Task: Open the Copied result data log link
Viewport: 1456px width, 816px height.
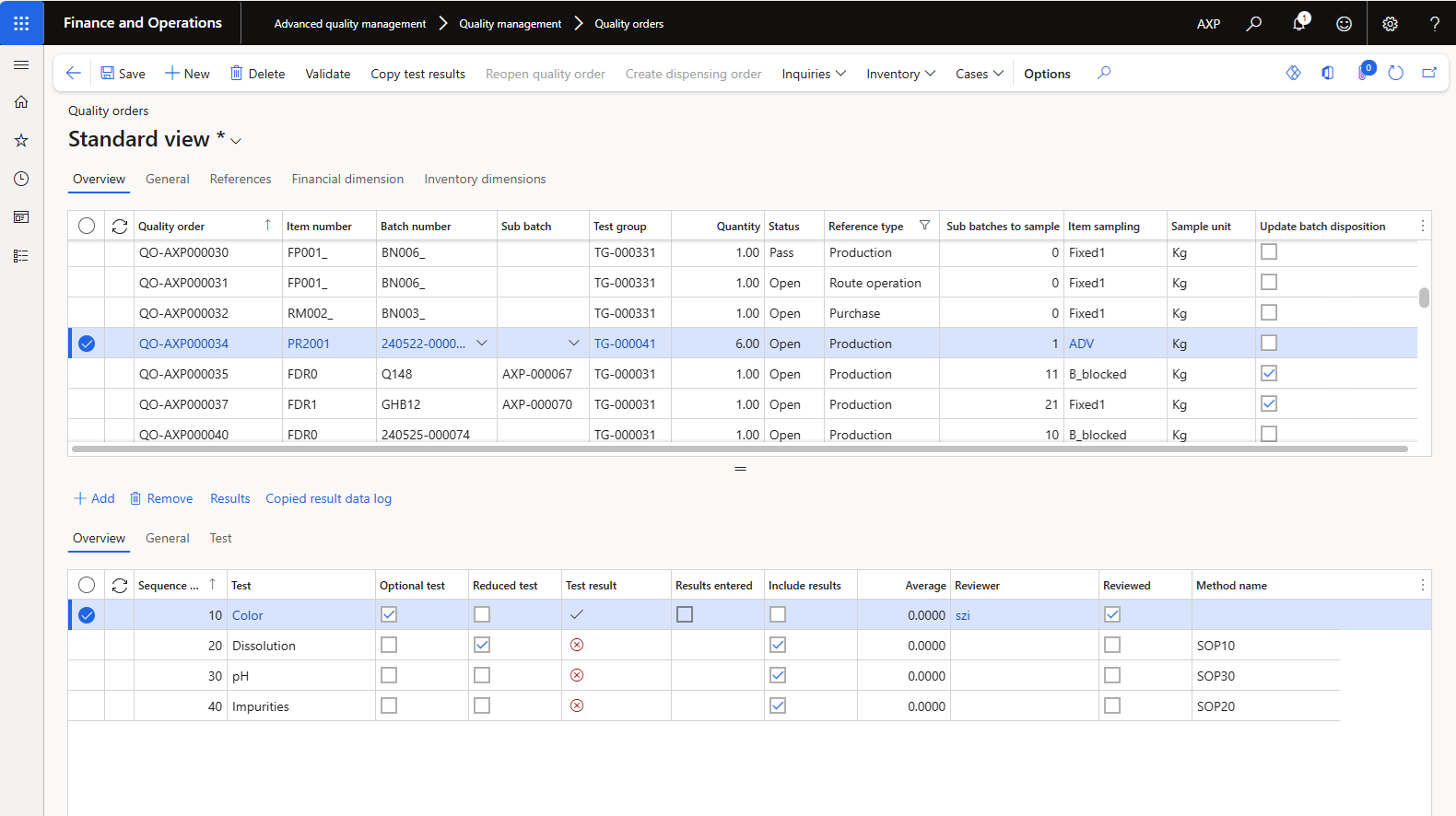Action: 328,498
